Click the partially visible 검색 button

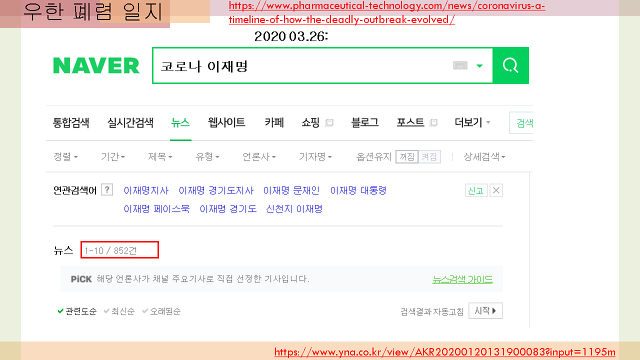click(x=521, y=123)
